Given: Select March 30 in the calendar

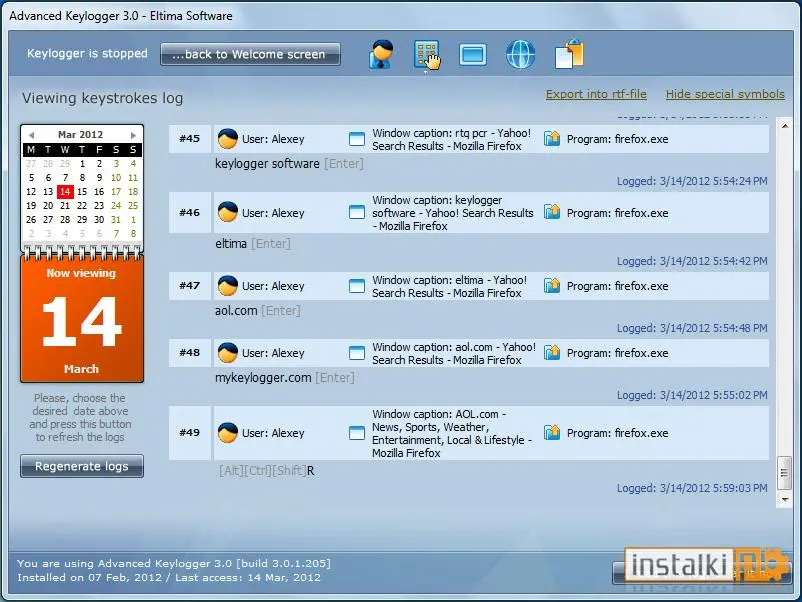Looking at the screenshot, I should [99, 219].
